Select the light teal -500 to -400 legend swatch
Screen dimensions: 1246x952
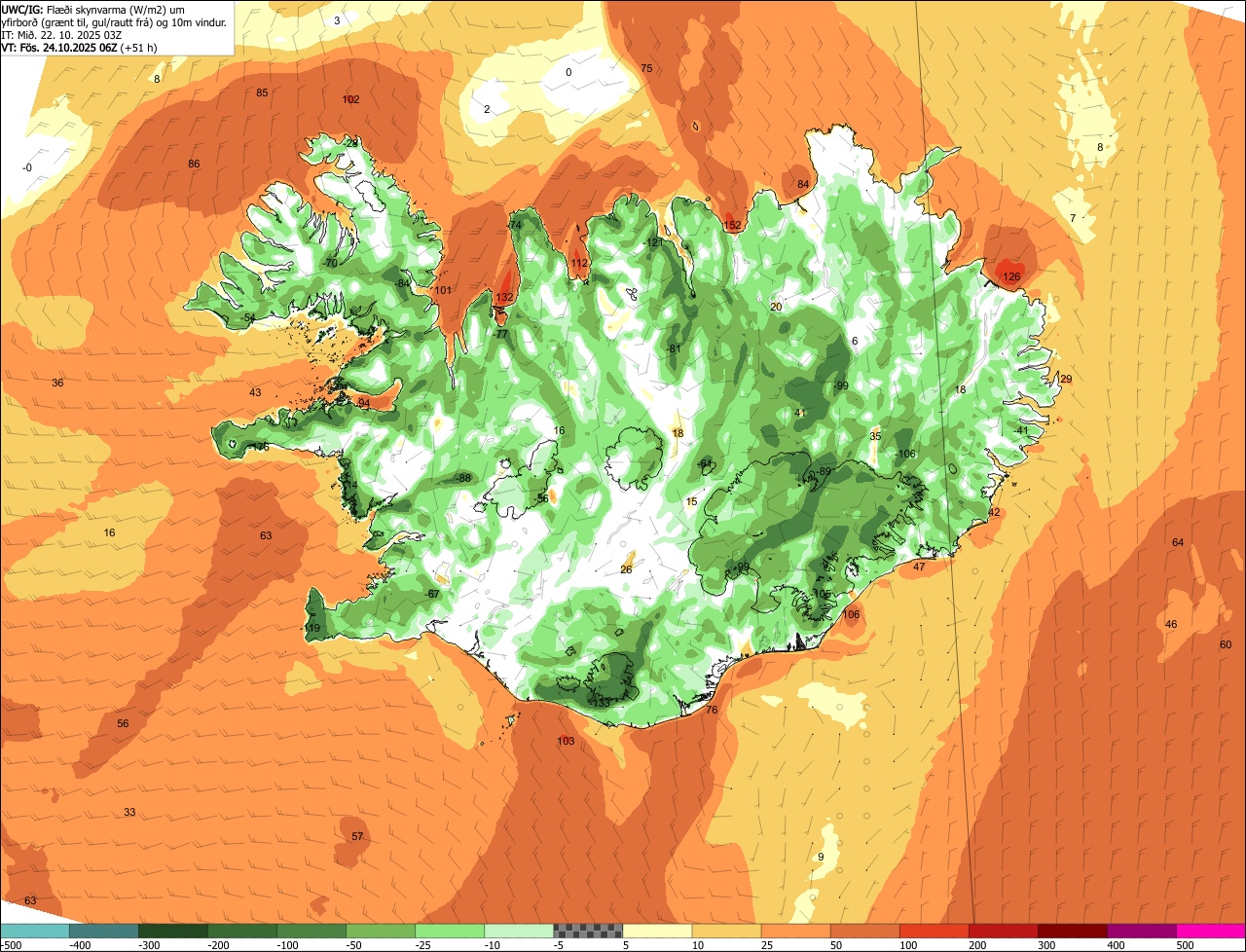coord(34,932)
